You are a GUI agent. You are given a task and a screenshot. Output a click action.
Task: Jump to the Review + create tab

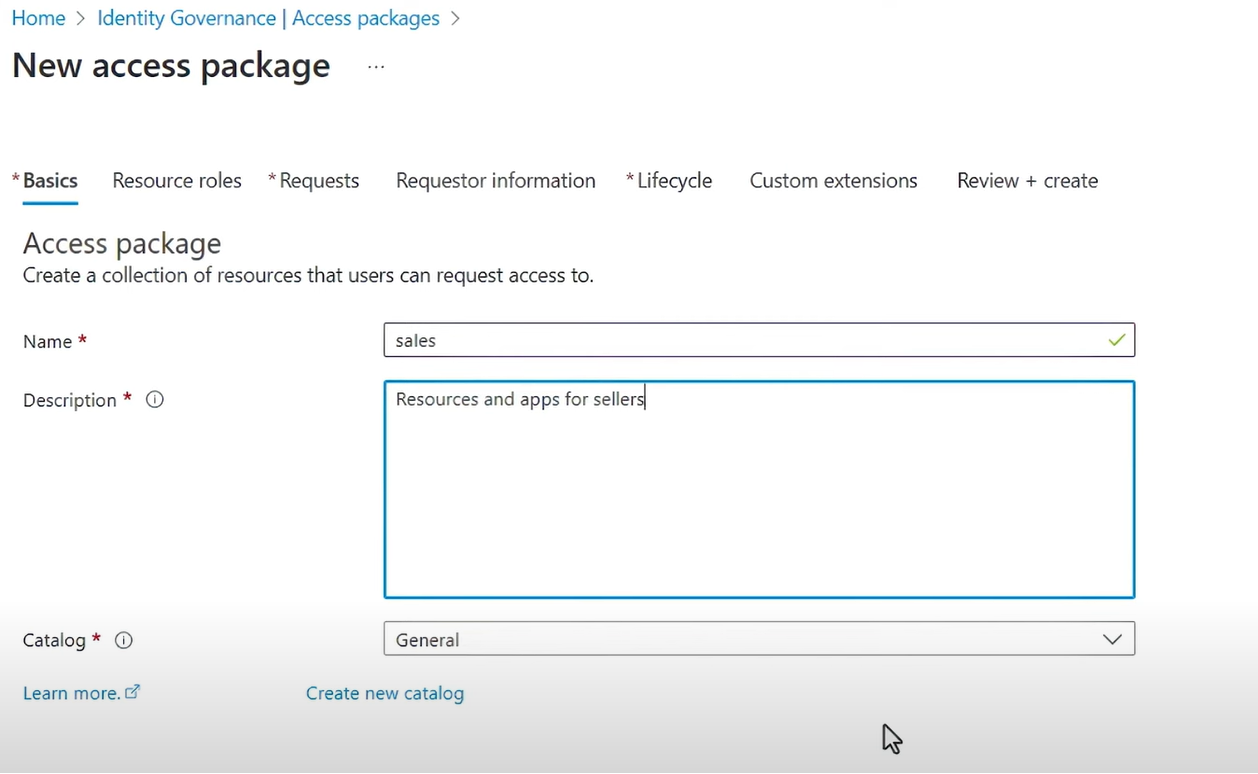[x=1027, y=181]
